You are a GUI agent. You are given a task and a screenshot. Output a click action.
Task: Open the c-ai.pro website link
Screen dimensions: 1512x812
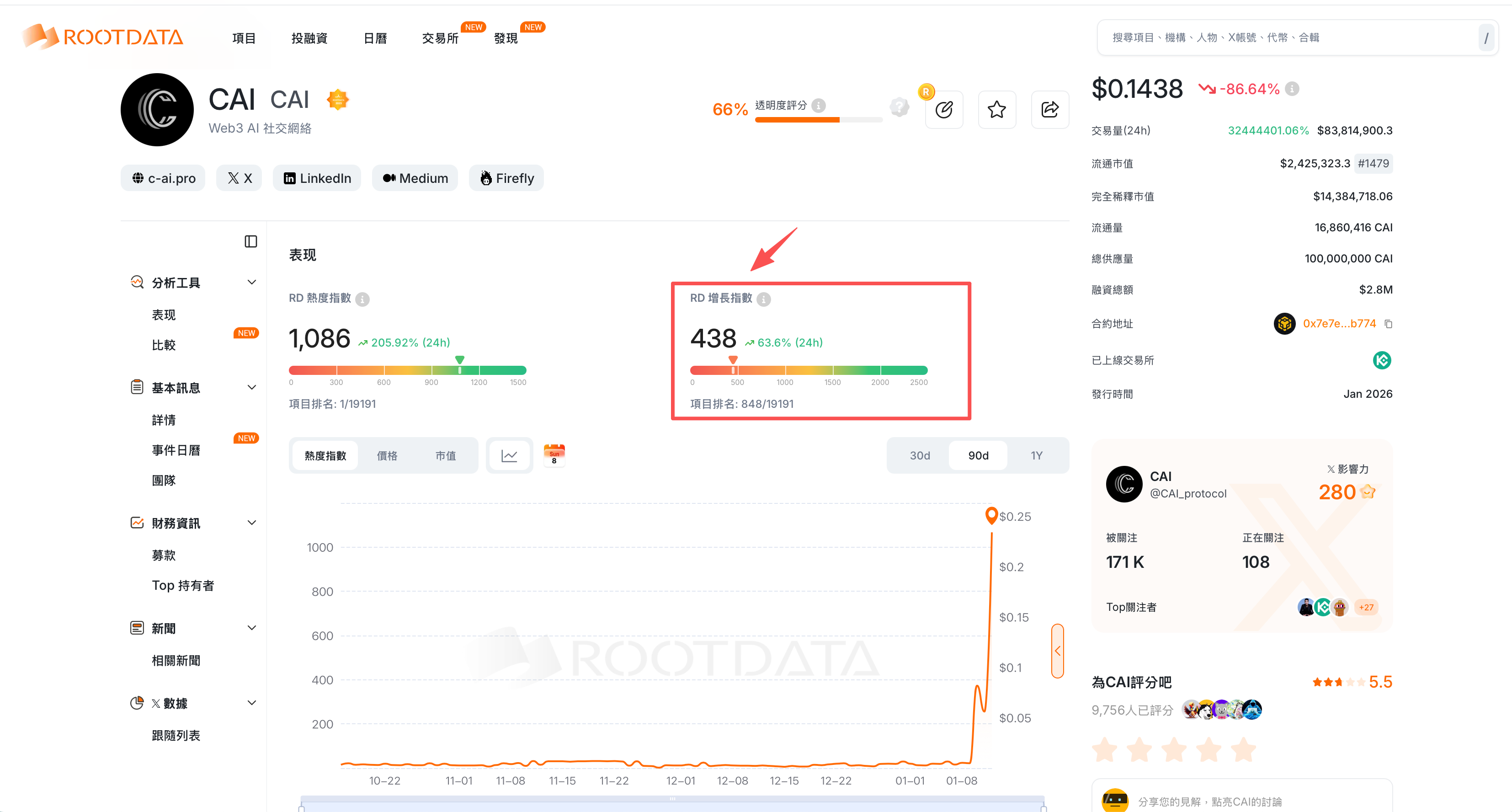(x=163, y=178)
